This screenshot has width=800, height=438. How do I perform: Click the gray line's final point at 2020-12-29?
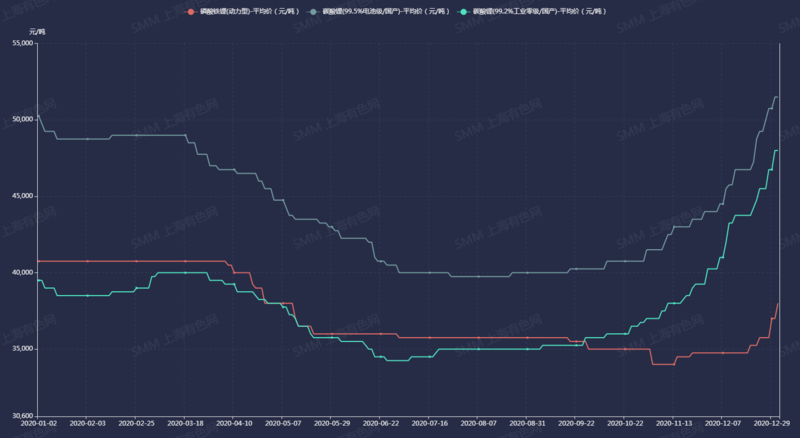(778, 96)
